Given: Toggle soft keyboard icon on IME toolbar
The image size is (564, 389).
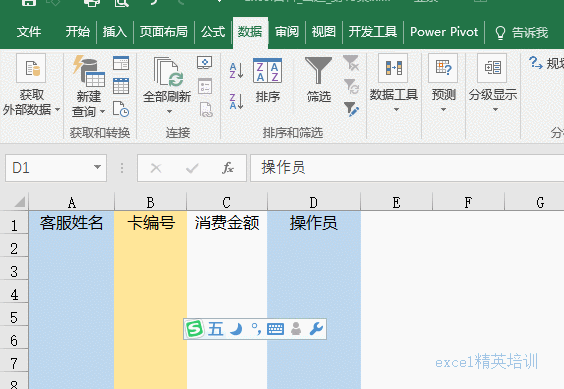Looking at the screenshot, I should click(x=276, y=329).
